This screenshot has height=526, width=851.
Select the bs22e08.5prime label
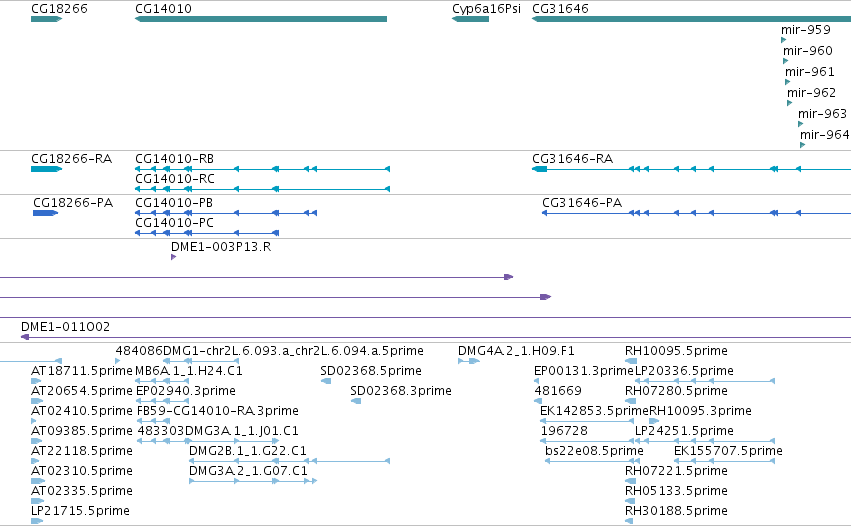(594, 451)
